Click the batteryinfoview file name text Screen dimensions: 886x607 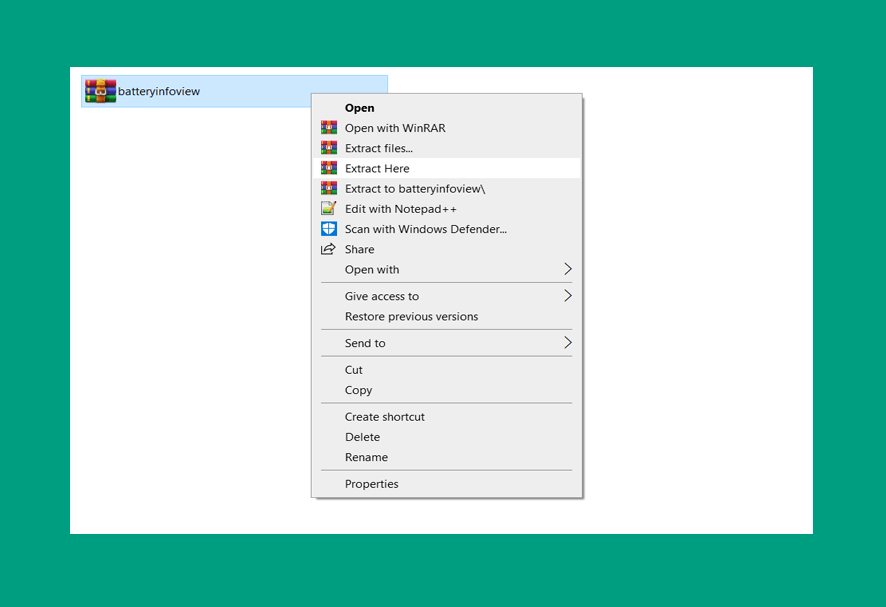point(159,92)
